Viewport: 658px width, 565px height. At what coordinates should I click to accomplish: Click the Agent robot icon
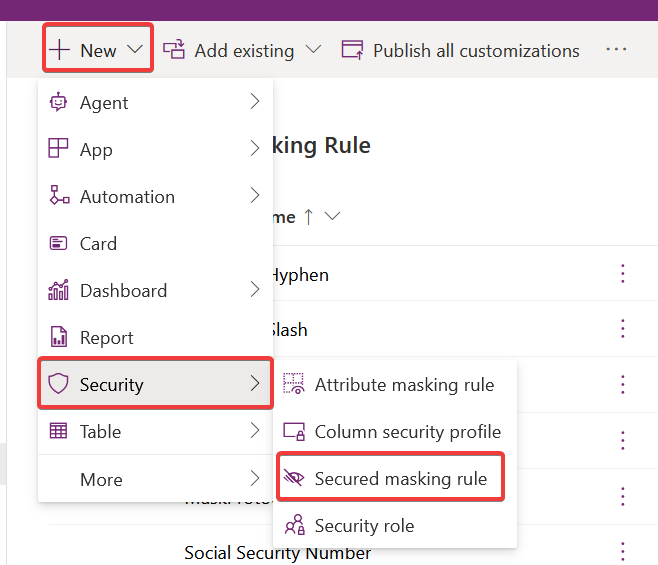tap(59, 102)
